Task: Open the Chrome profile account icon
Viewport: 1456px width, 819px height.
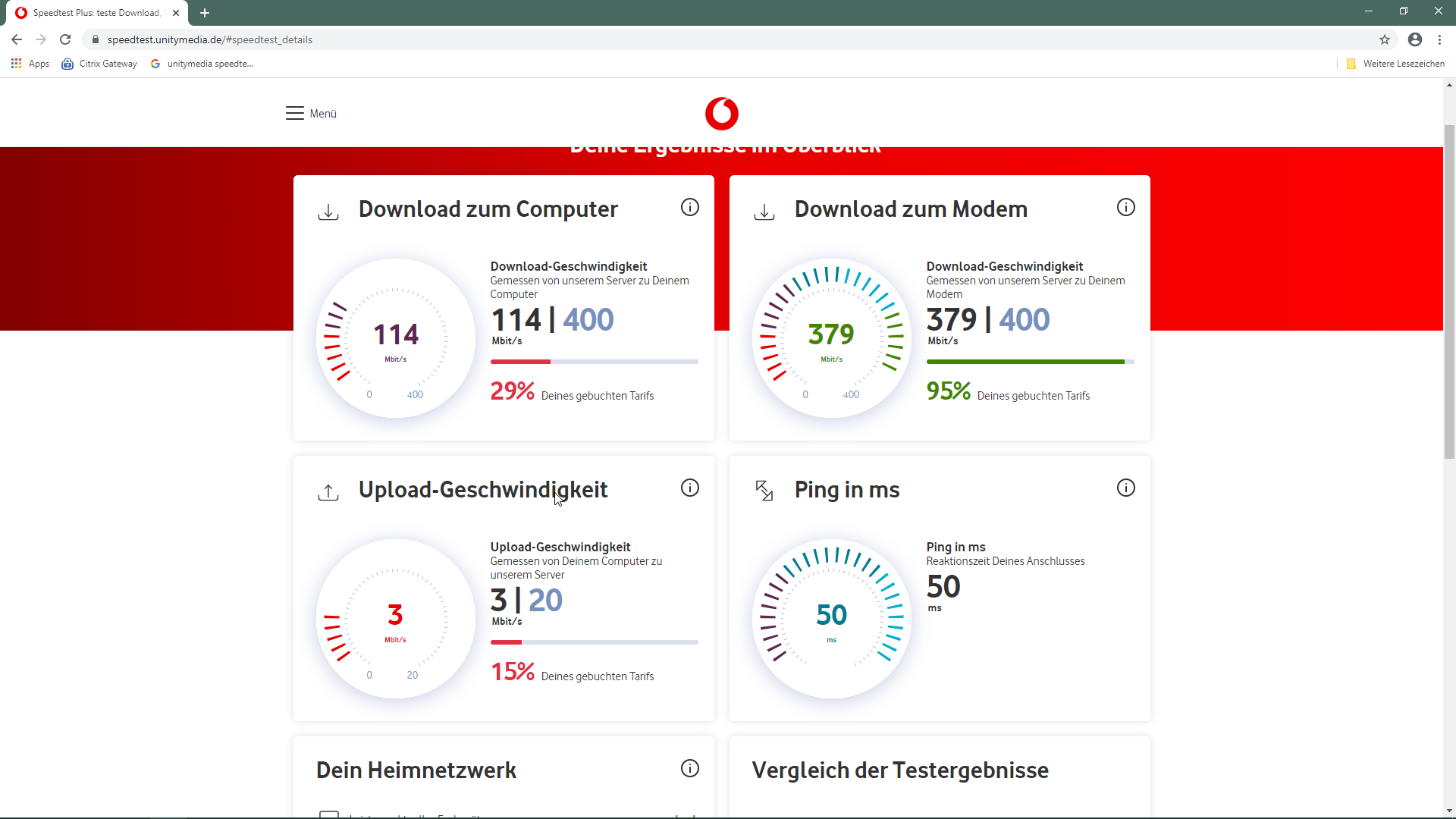Action: tap(1414, 39)
